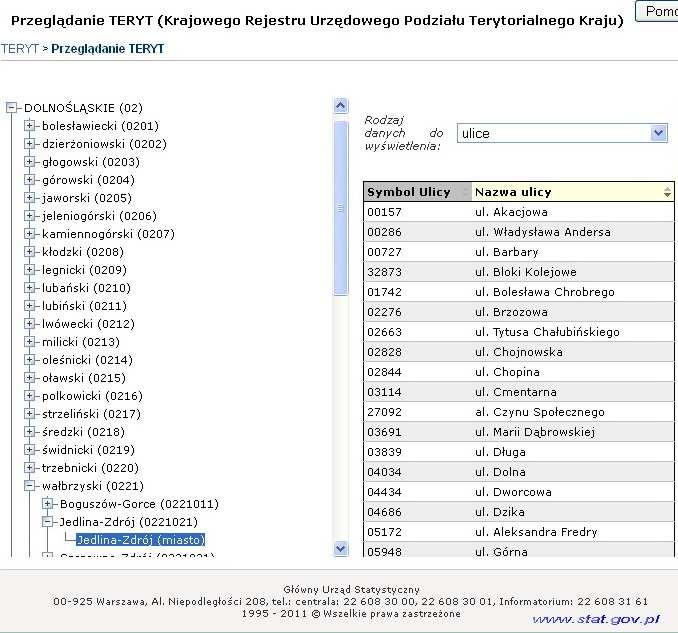Viewport: 678px width, 633px height.
Task: Click the tree scrollbar down arrow
Action: coord(341,549)
